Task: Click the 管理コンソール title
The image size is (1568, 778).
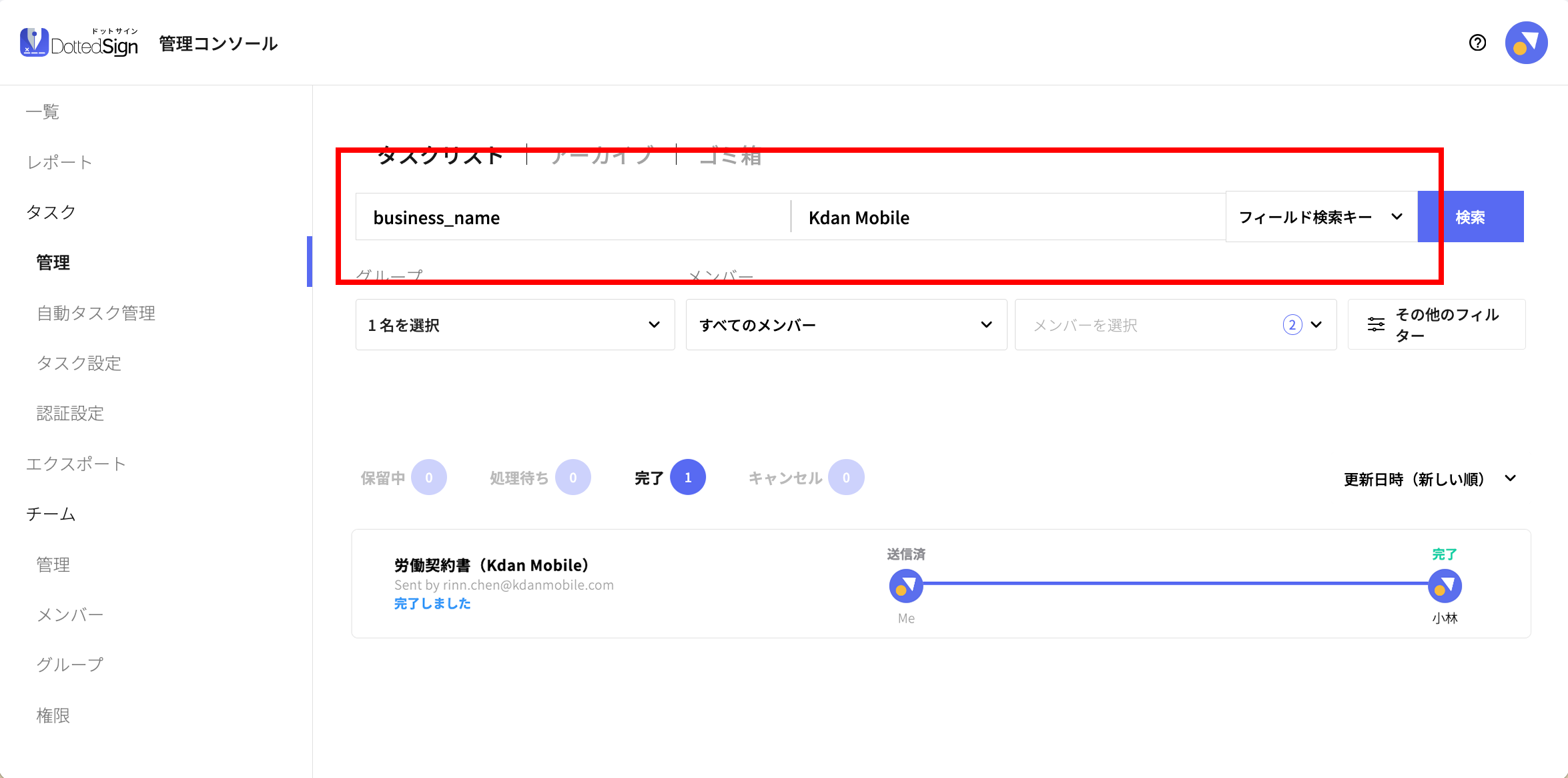Action: click(x=218, y=43)
